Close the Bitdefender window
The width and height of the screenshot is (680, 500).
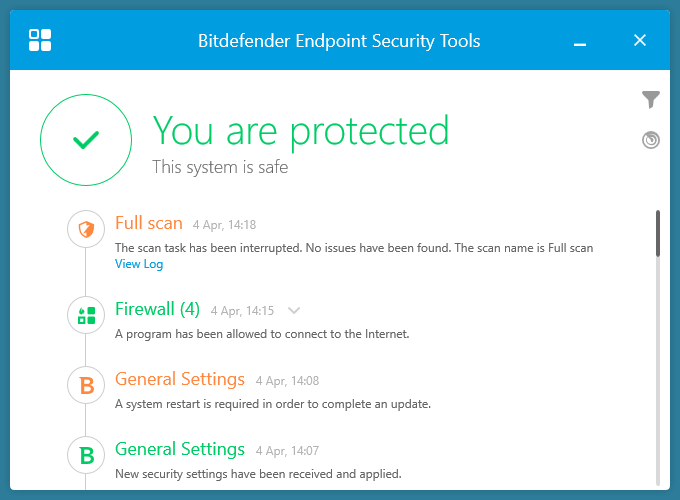click(640, 40)
